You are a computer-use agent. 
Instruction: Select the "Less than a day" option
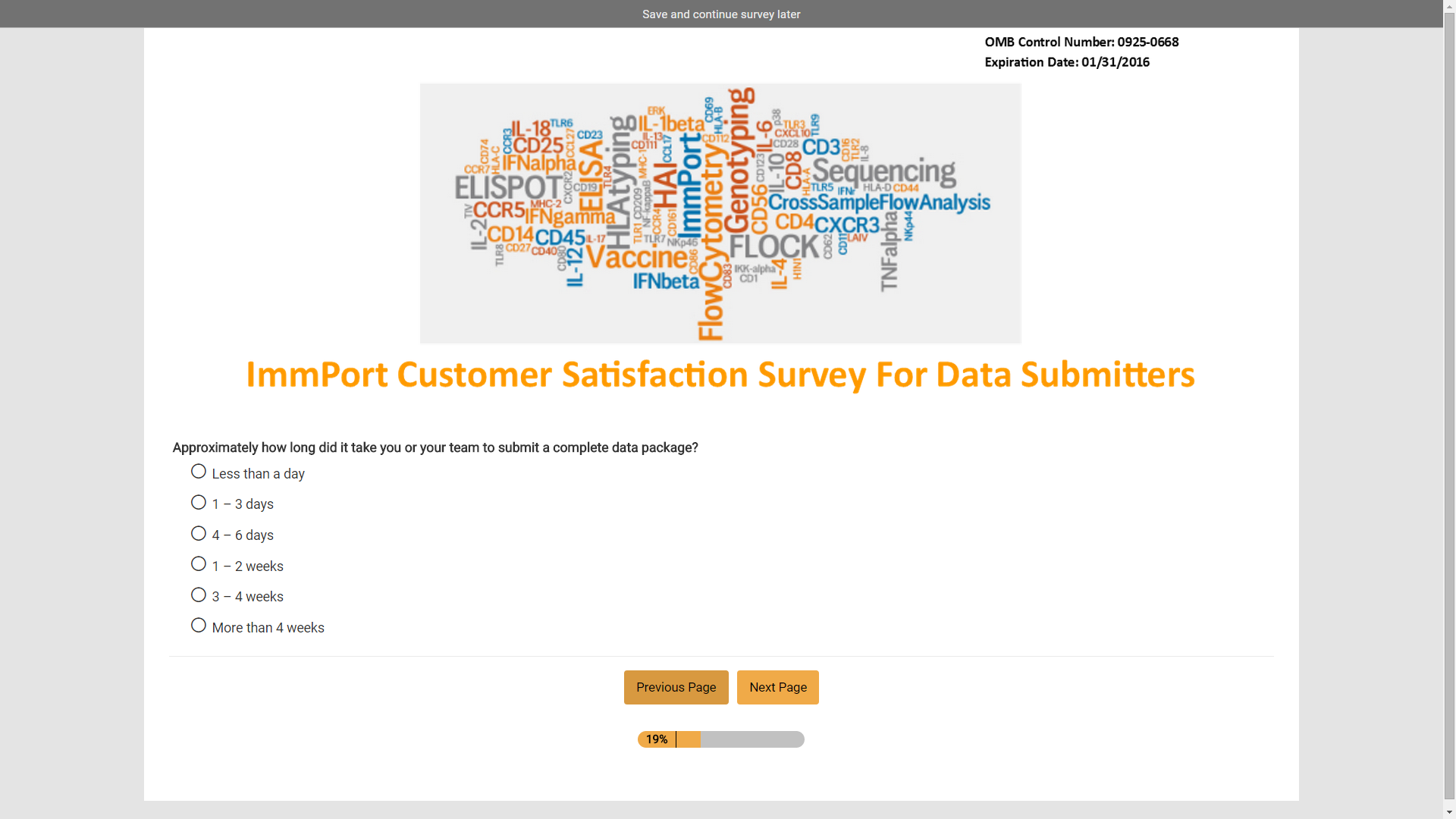199,472
